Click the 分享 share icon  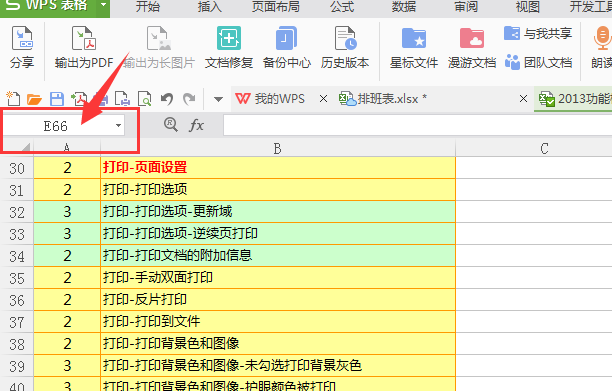pos(22,38)
